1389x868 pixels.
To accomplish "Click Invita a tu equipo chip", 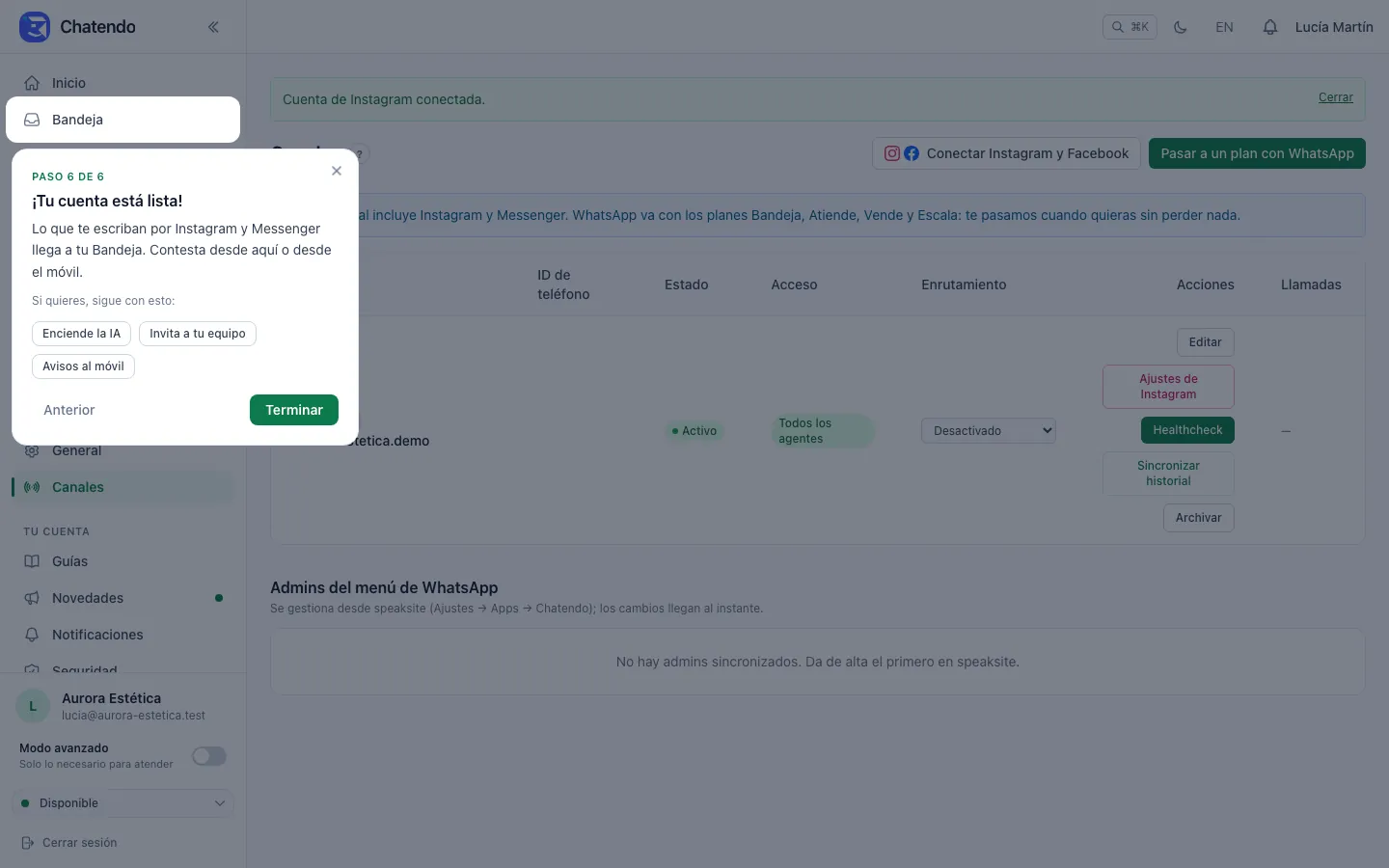I will [x=198, y=334].
